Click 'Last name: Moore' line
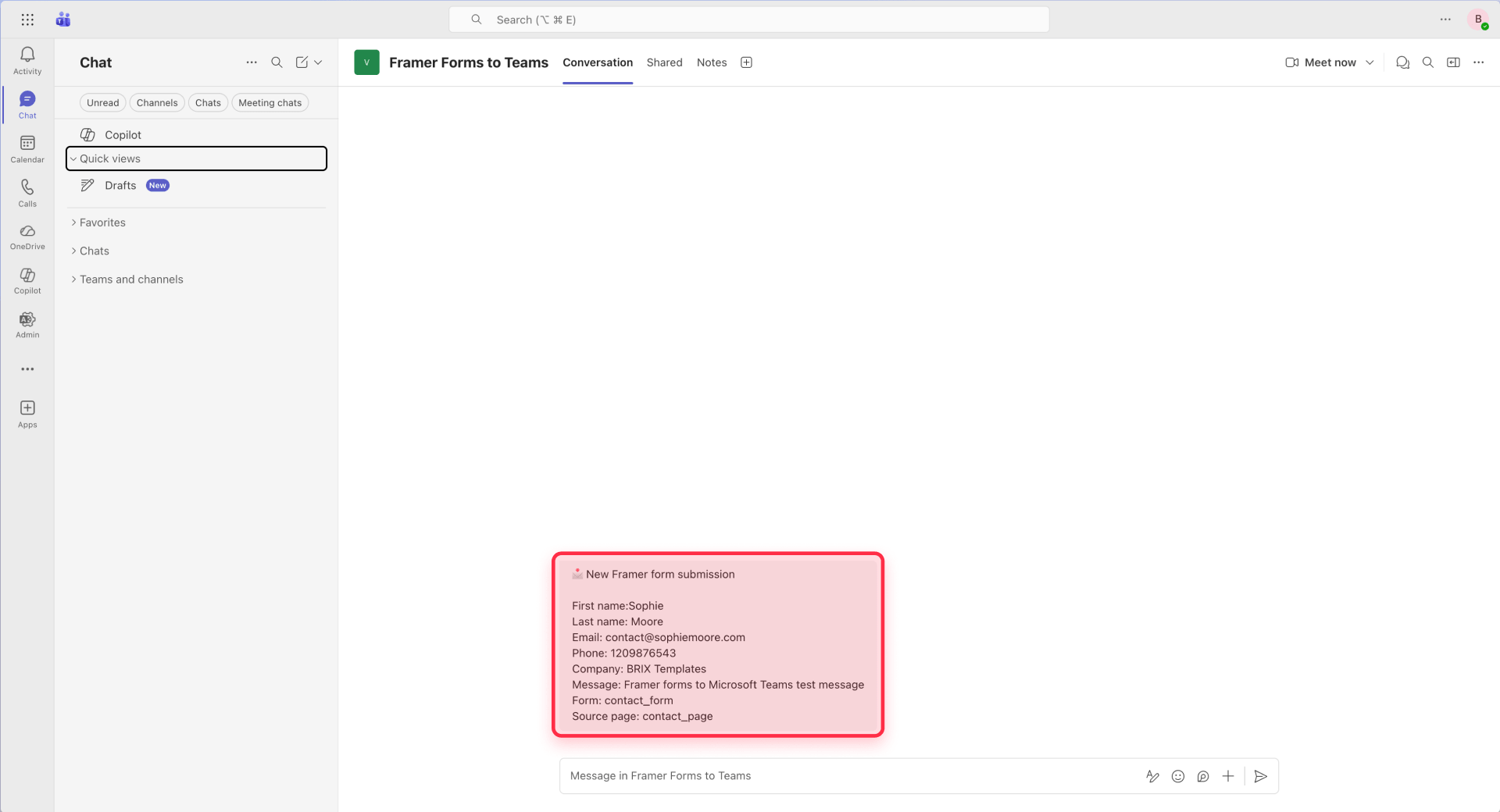The height and width of the screenshot is (812, 1500). (617, 621)
